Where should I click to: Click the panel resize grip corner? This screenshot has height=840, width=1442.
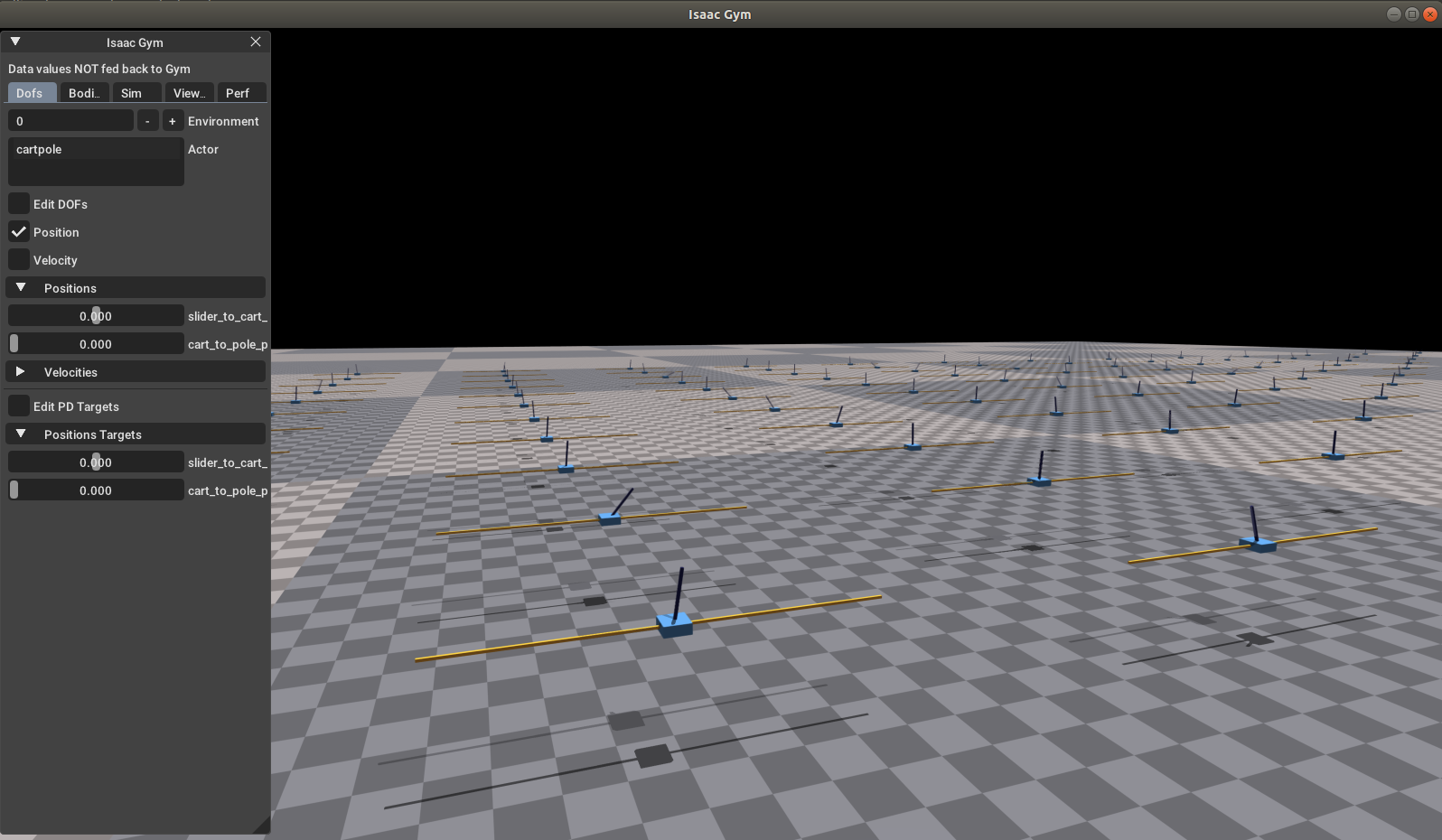[x=263, y=826]
